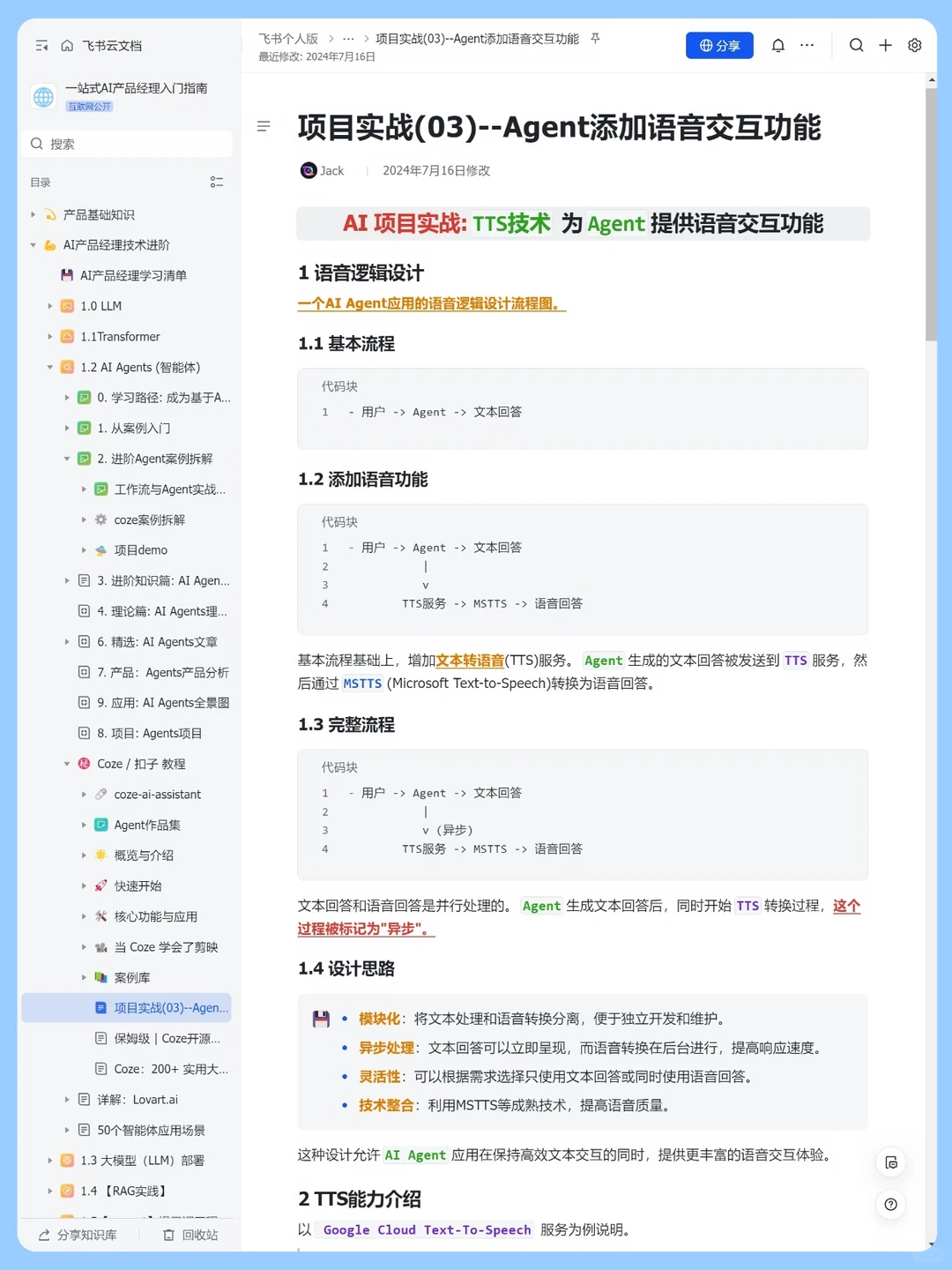This screenshot has height=1270, width=952.
Task: Open 7. 产品：Agents产品分析 page
Action: pyautogui.click(x=163, y=672)
